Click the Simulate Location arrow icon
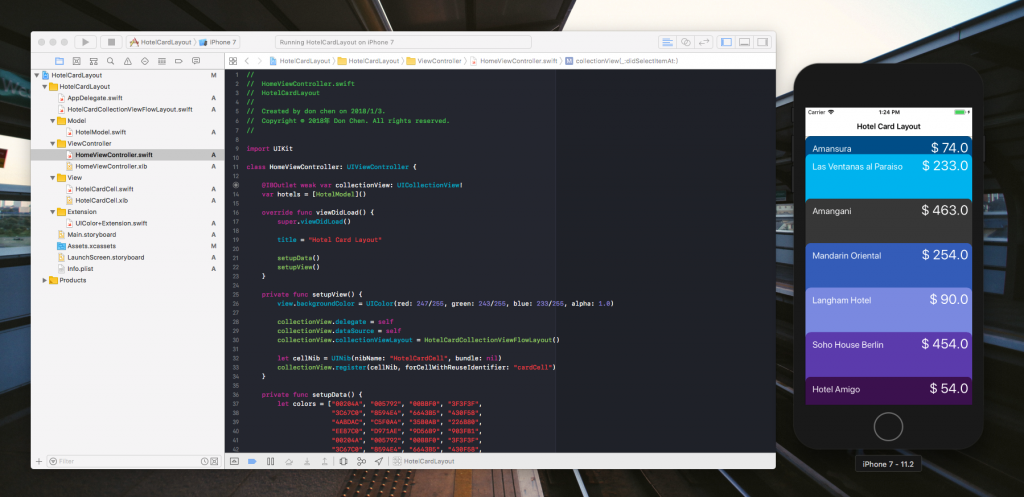 (x=379, y=461)
